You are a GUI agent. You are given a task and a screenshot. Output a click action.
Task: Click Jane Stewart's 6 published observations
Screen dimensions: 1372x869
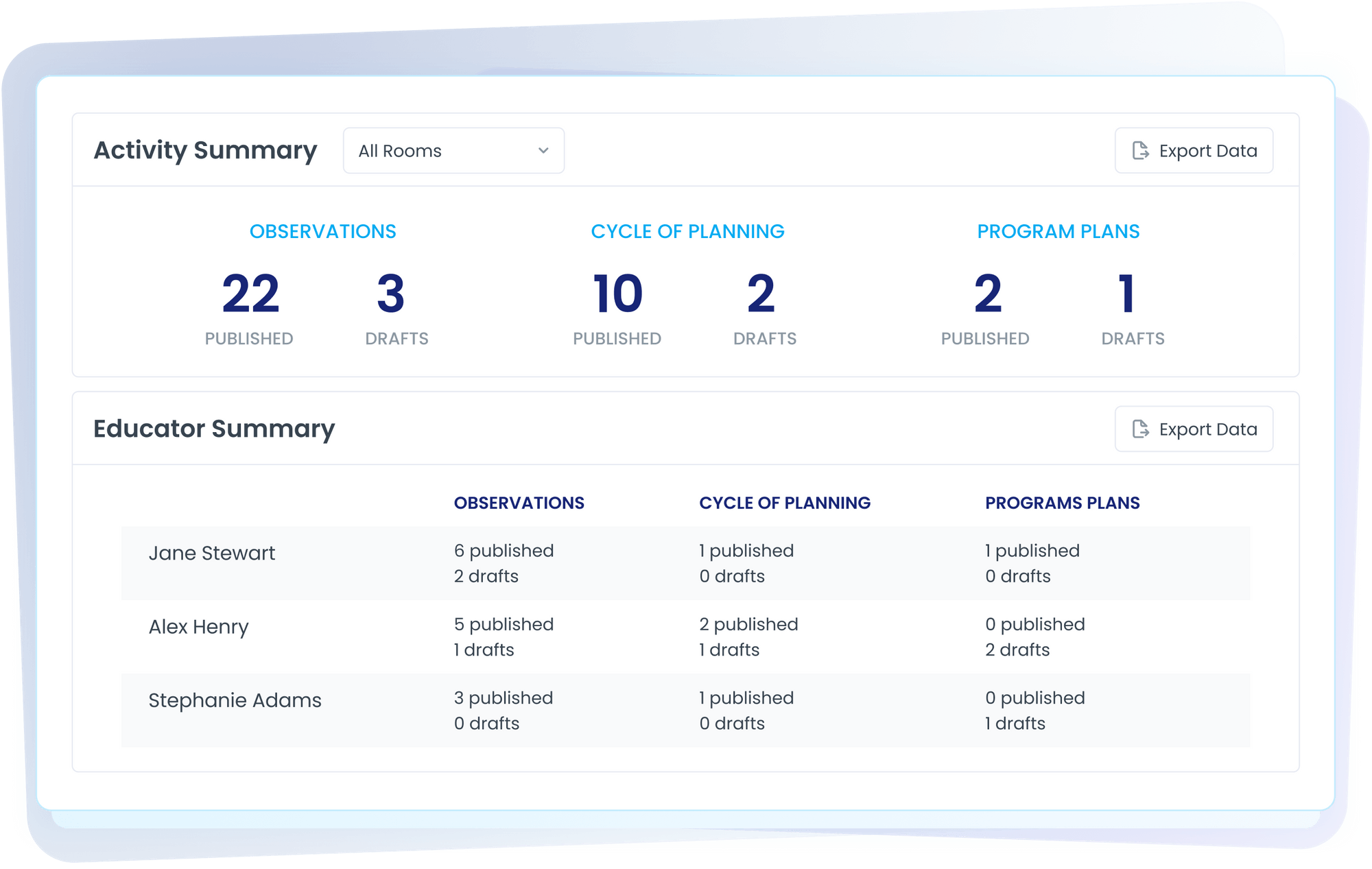[x=504, y=551]
